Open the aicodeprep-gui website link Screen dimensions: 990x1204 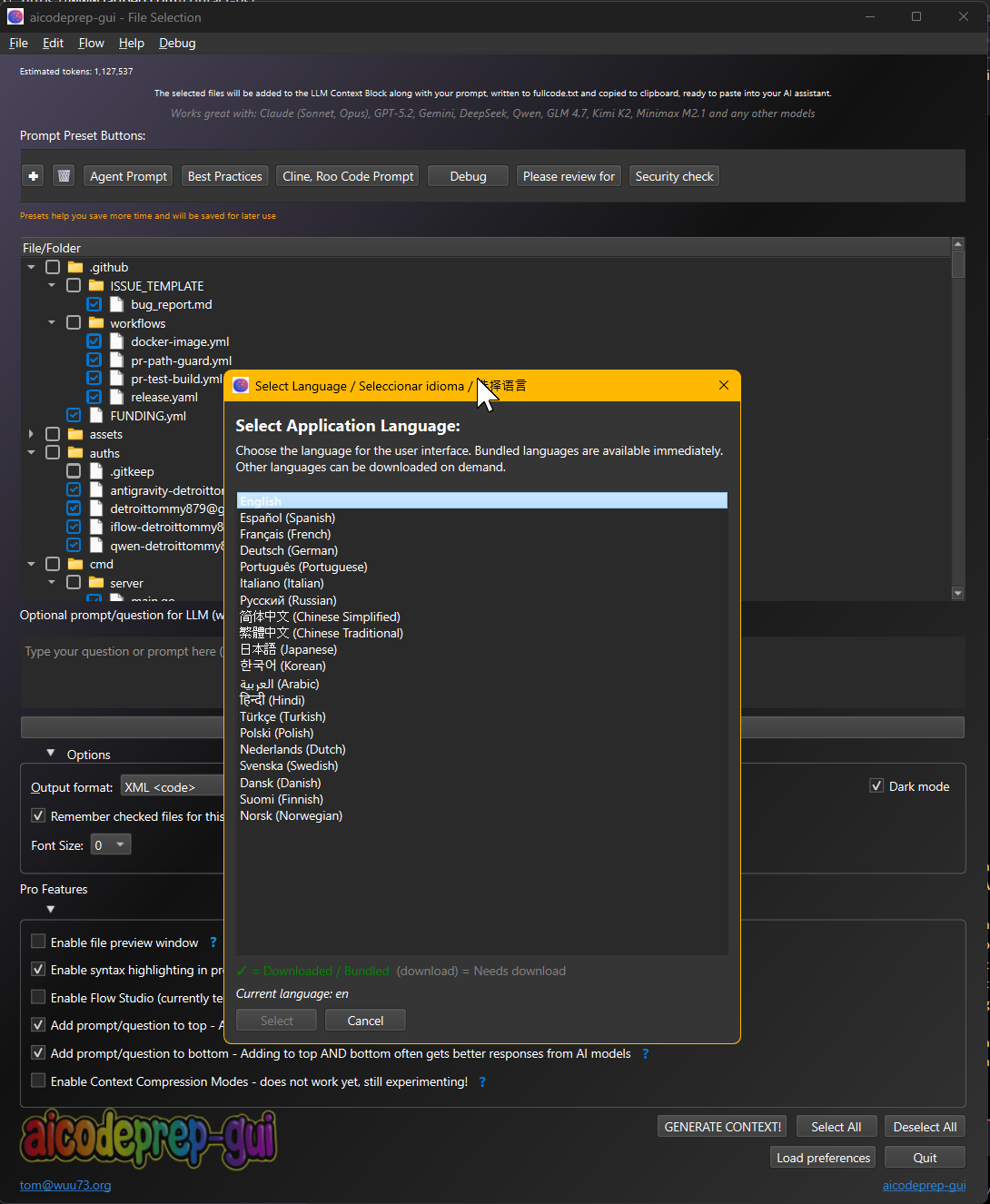924,1185
